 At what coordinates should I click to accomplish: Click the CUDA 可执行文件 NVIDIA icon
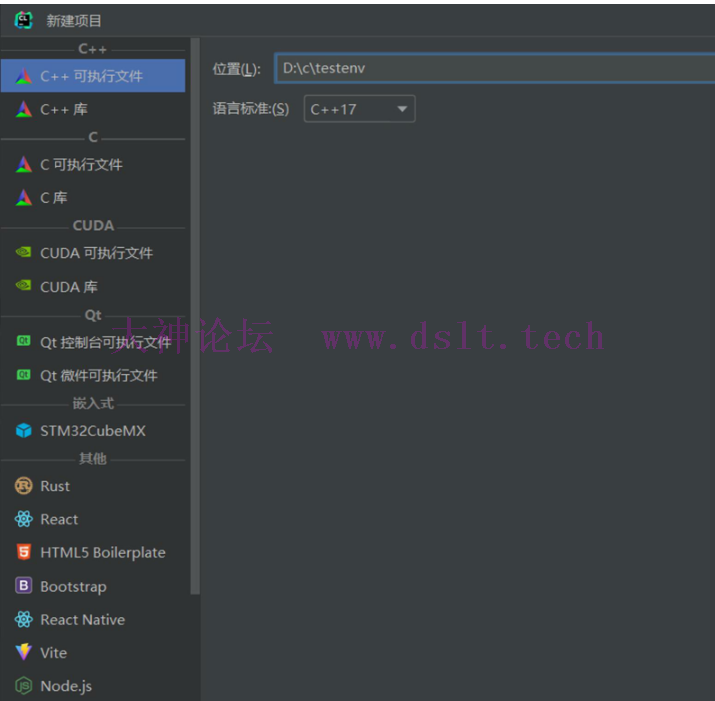tap(24, 252)
